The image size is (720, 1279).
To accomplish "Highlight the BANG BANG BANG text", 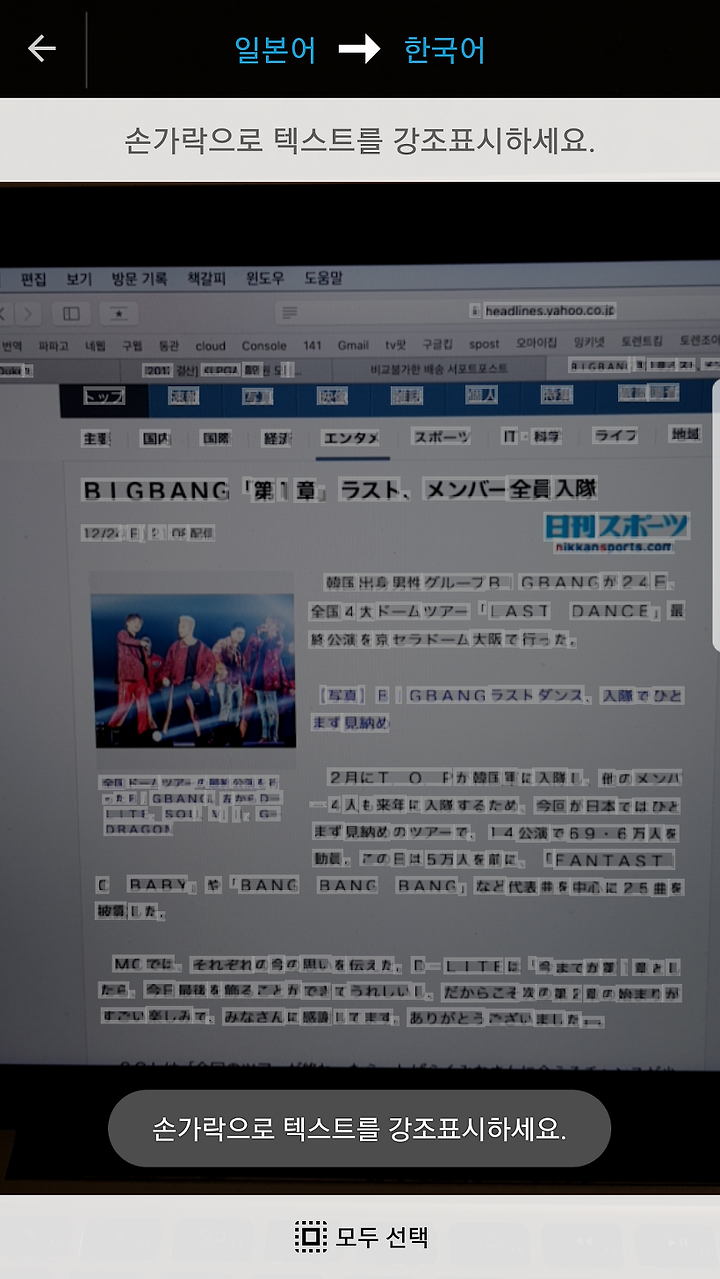I will [349, 885].
